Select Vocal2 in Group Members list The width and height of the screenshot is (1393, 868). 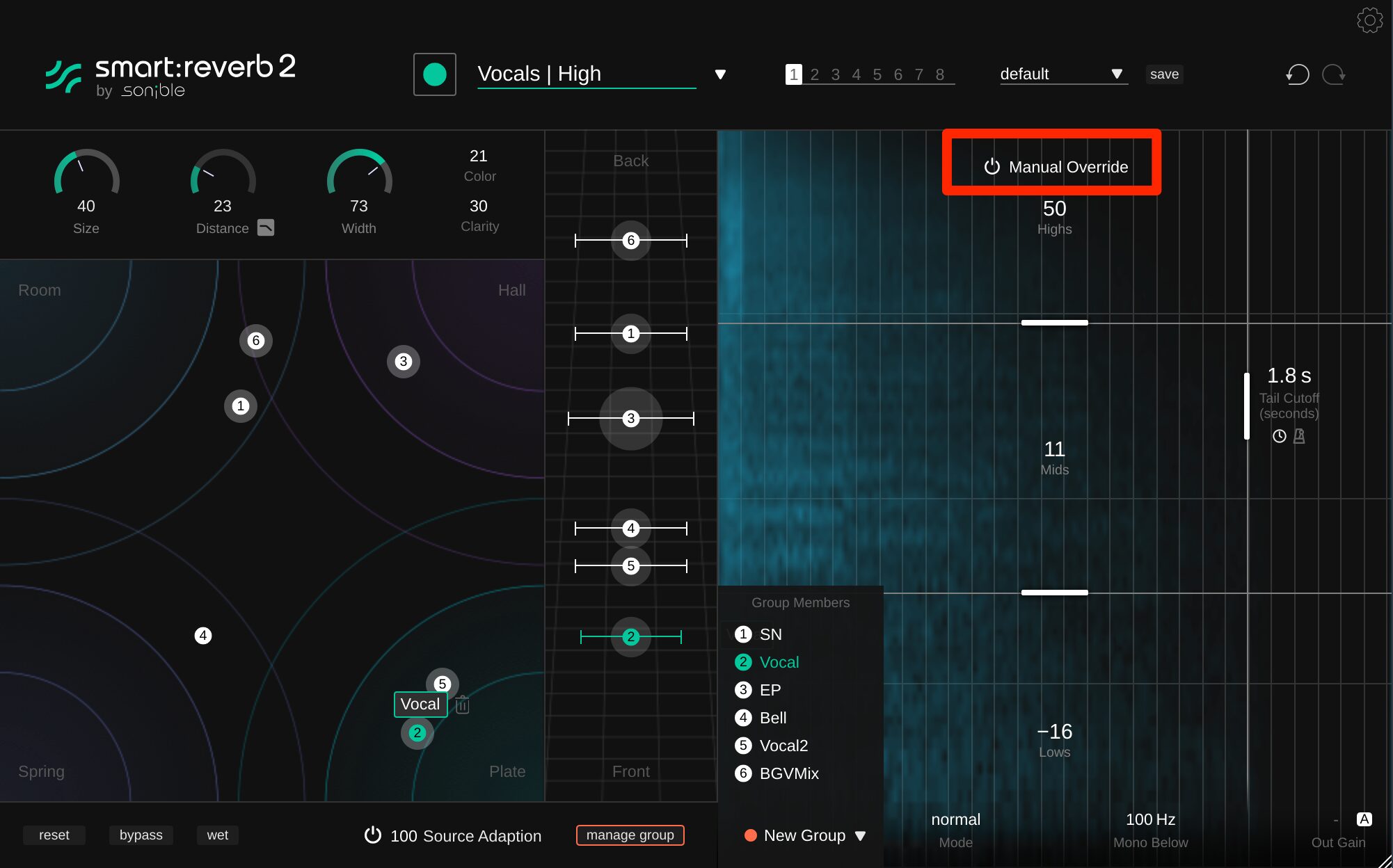772,746
